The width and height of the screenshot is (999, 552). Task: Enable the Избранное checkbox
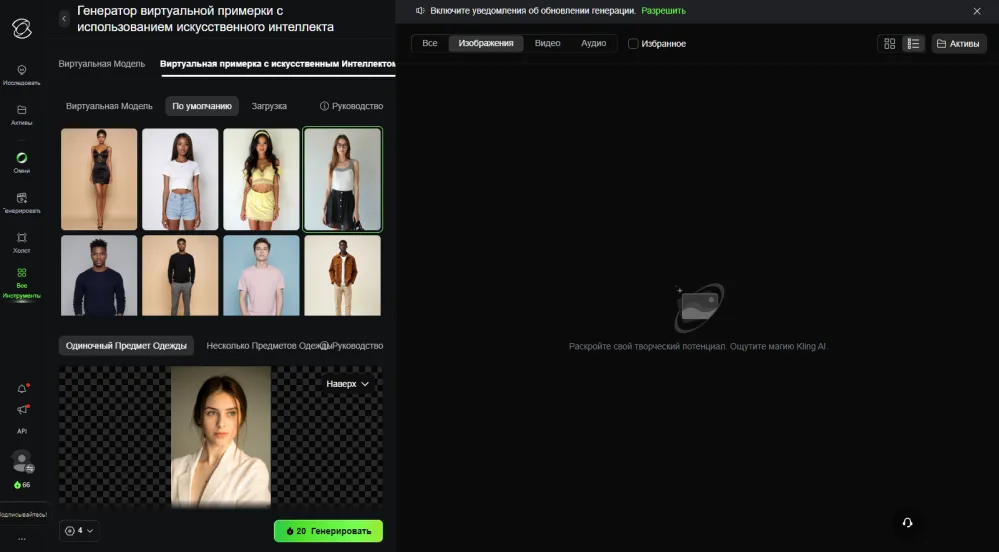click(633, 43)
